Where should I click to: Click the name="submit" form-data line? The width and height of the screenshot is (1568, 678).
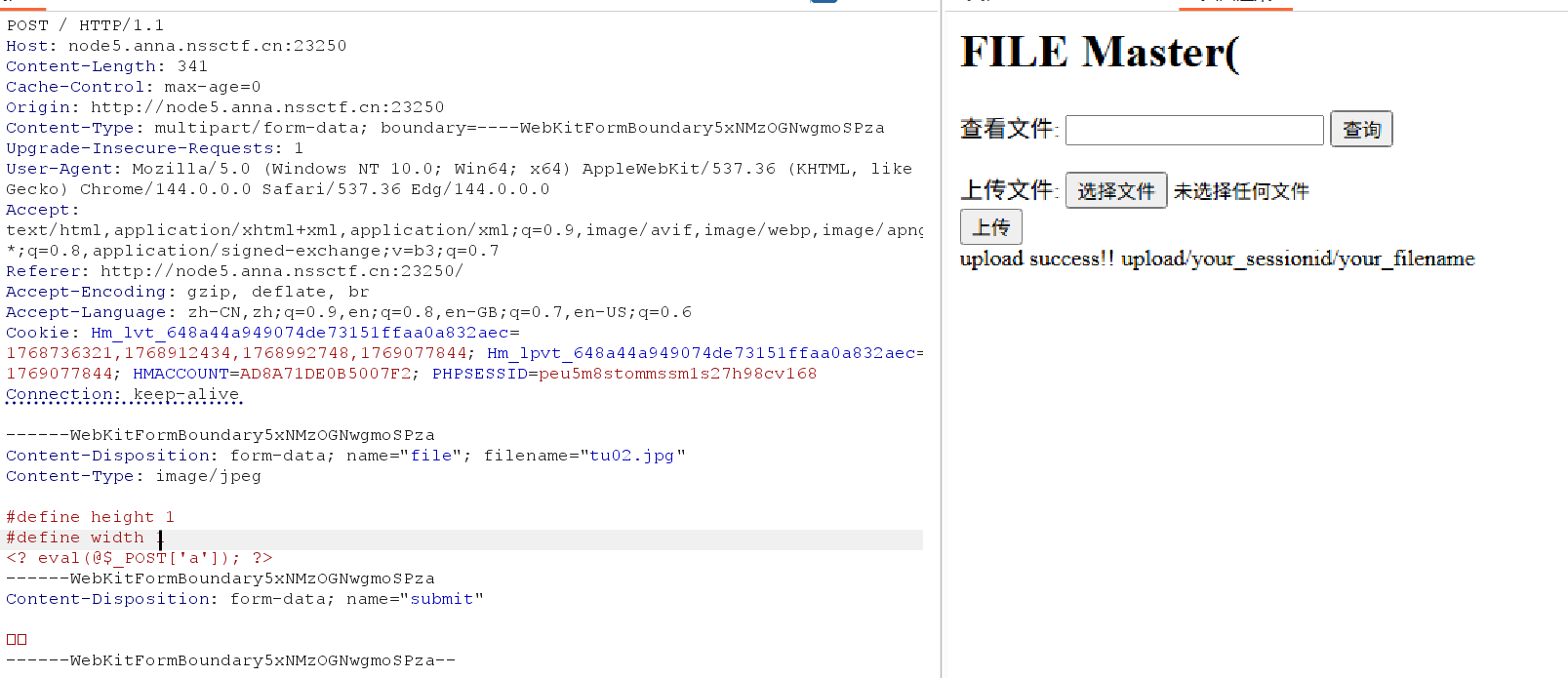pos(245,599)
